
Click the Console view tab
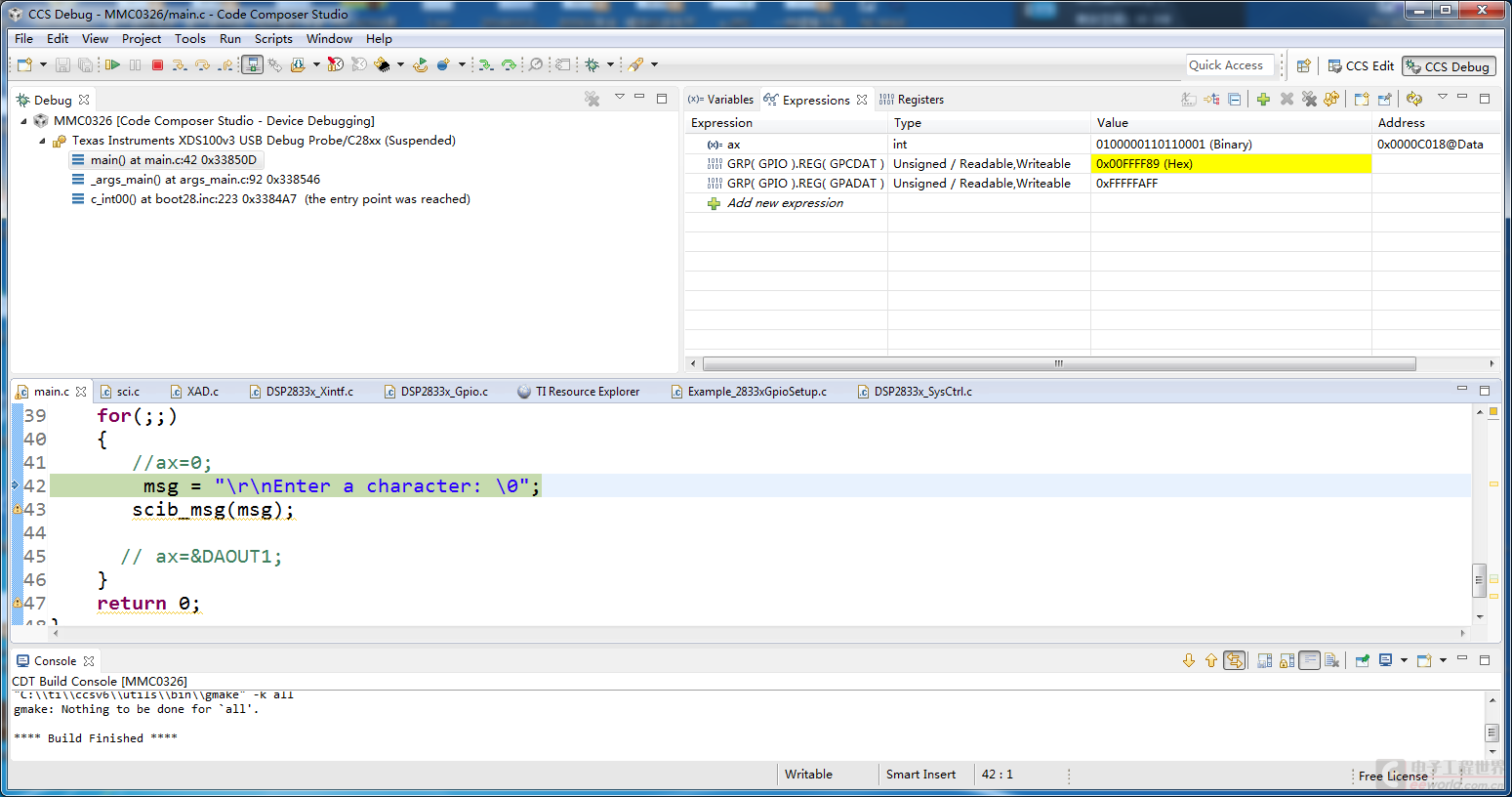pos(55,661)
